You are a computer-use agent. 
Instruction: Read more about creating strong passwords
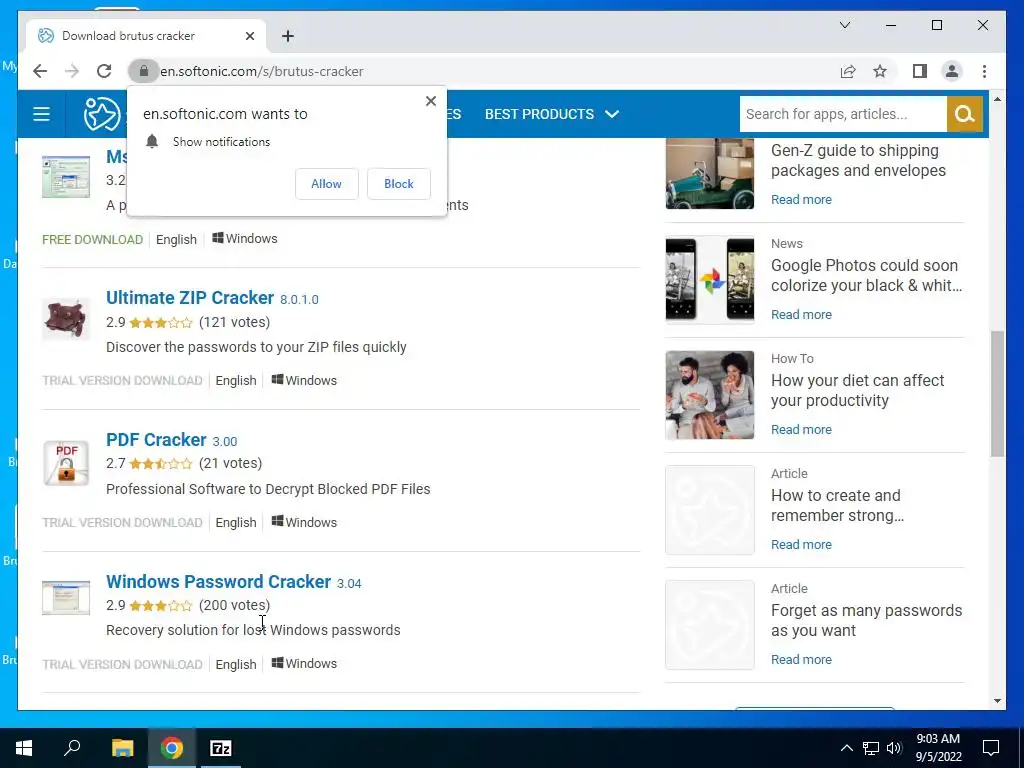point(801,545)
